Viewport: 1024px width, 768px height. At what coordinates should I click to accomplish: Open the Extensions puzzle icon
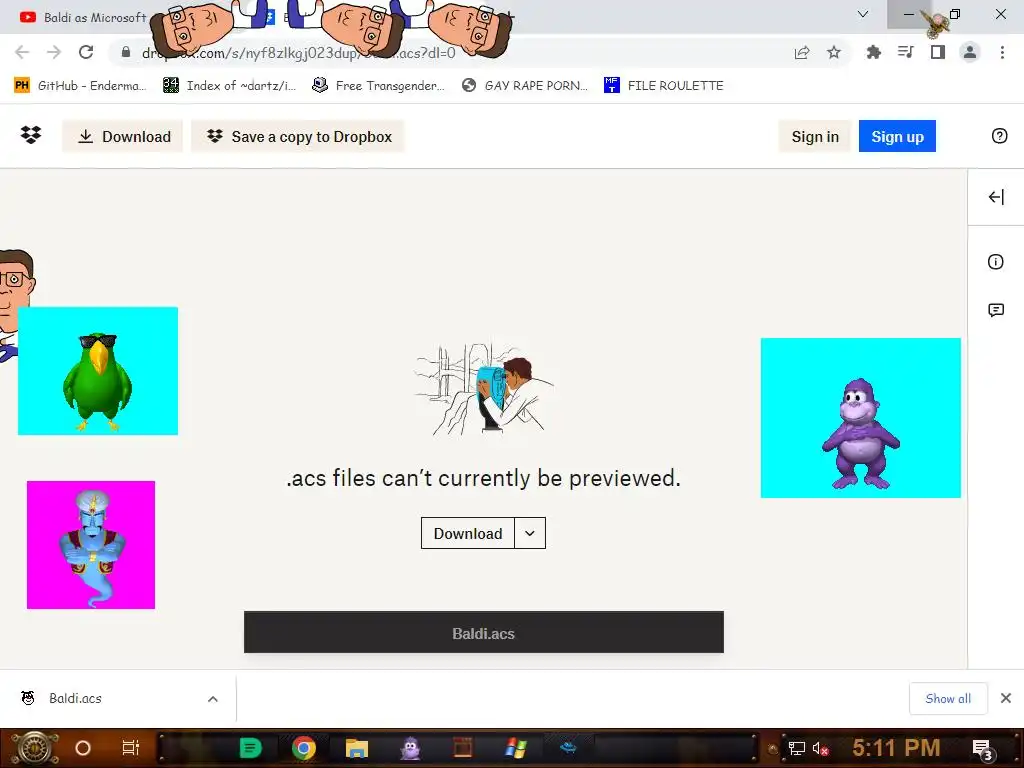pos(873,52)
